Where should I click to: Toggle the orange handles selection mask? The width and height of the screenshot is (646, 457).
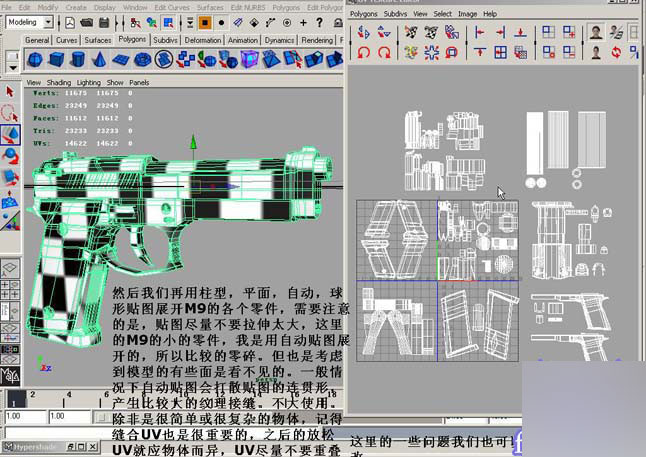click(205, 23)
